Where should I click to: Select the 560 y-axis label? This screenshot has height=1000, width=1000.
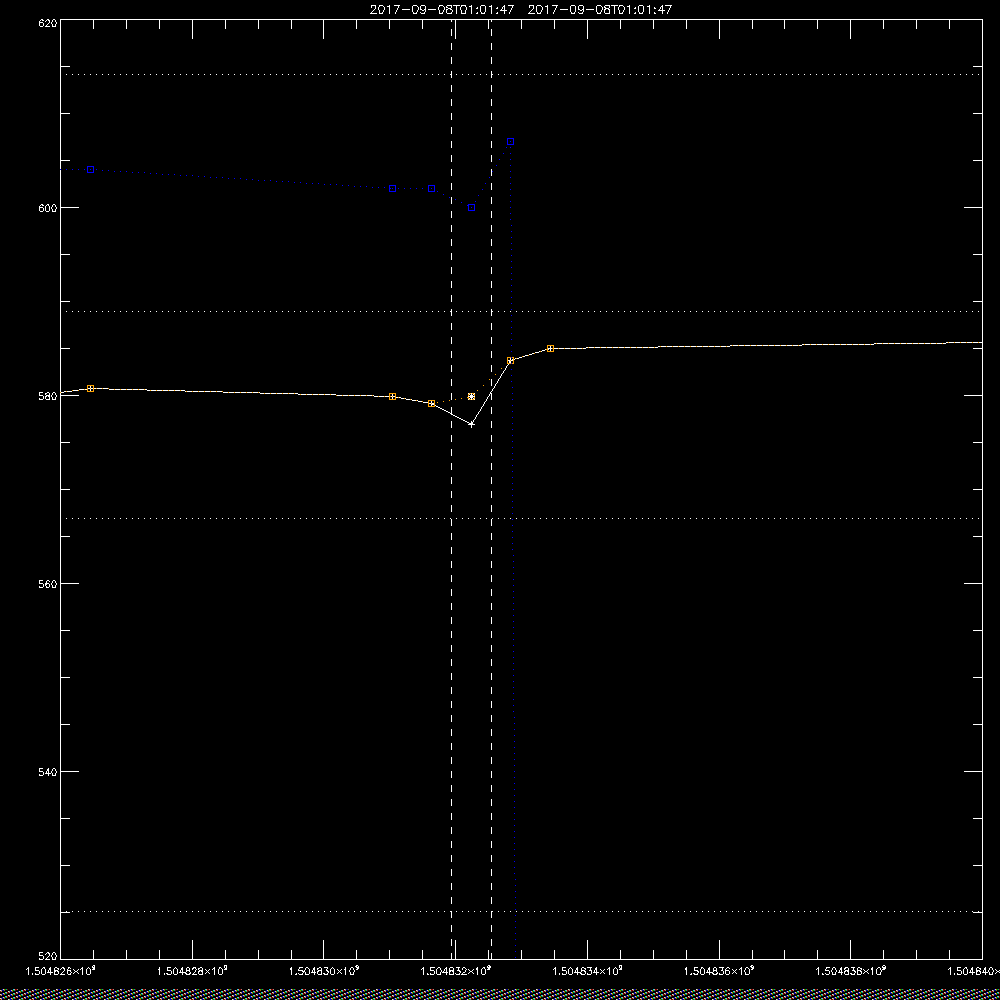(x=48, y=584)
